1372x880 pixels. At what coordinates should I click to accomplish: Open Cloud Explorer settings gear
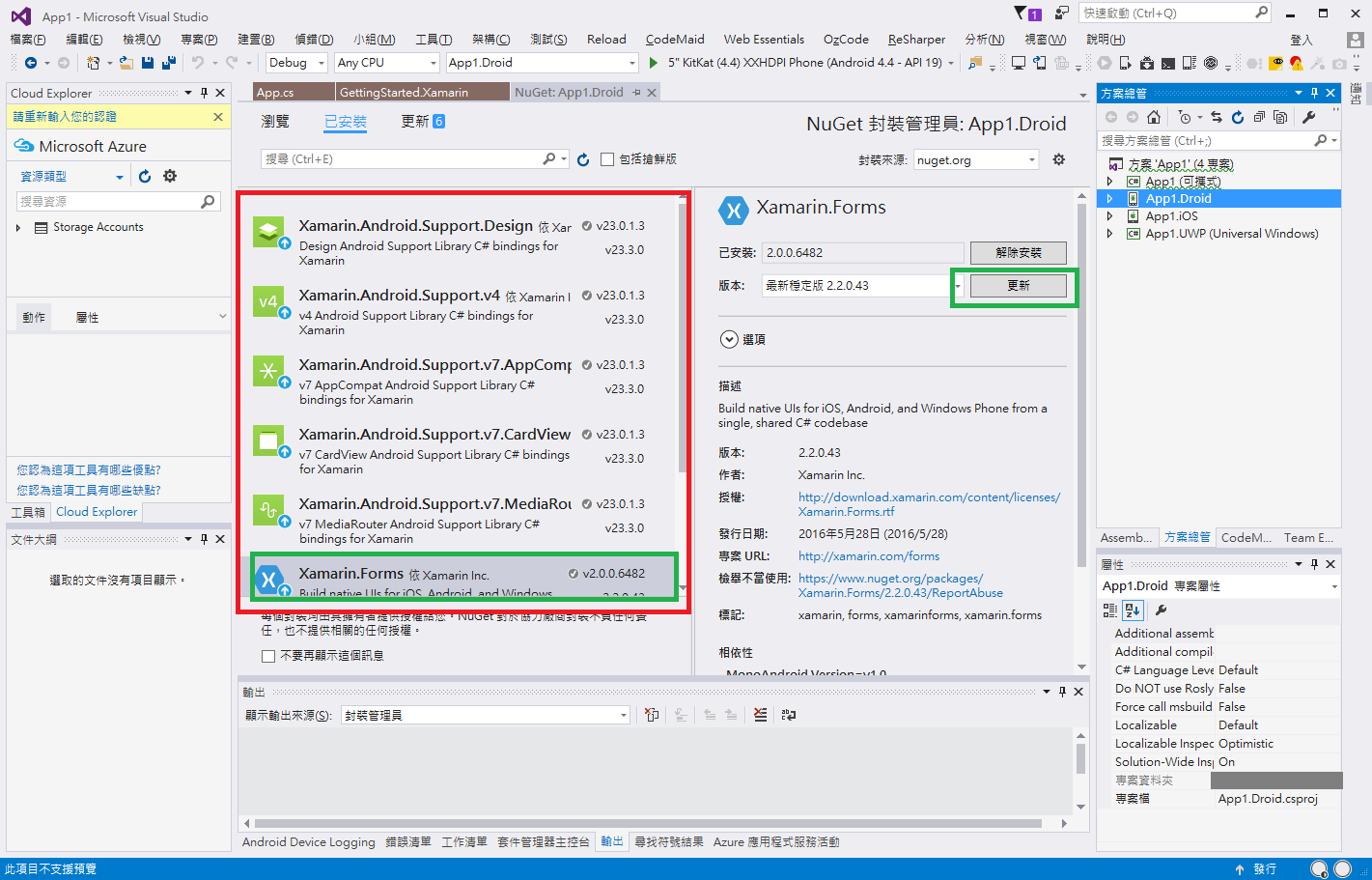tap(170, 176)
